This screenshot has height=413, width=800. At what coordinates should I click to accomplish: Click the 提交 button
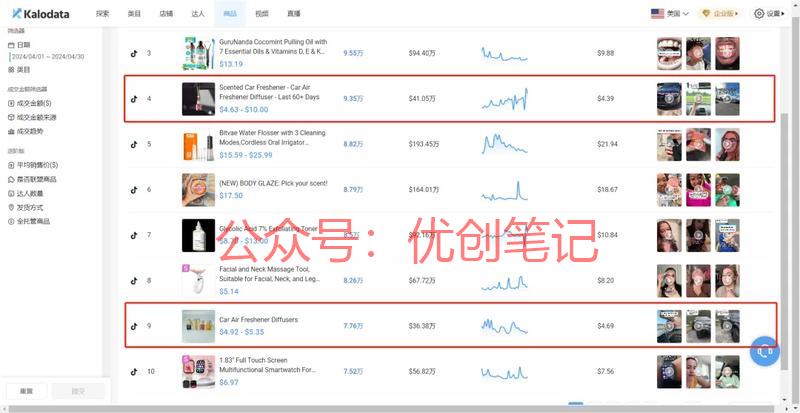[78, 391]
